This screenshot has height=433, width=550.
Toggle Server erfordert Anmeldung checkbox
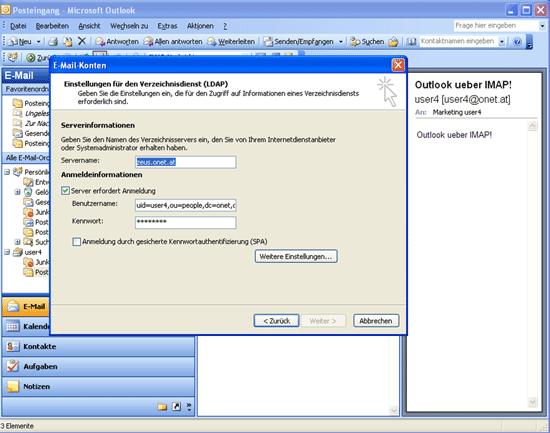(x=65, y=191)
